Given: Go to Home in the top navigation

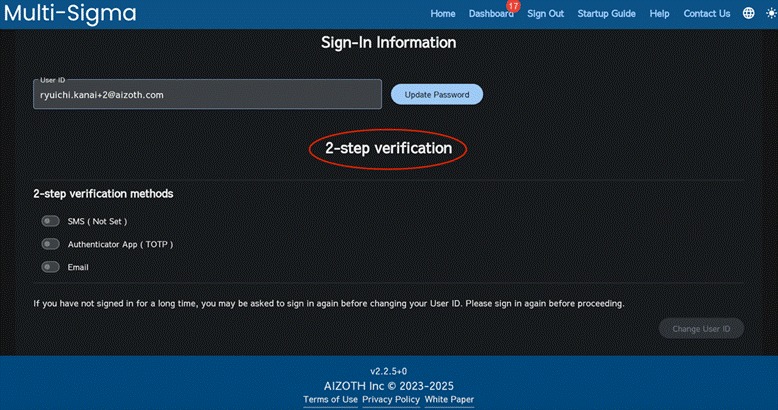Looking at the screenshot, I should point(443,14).
